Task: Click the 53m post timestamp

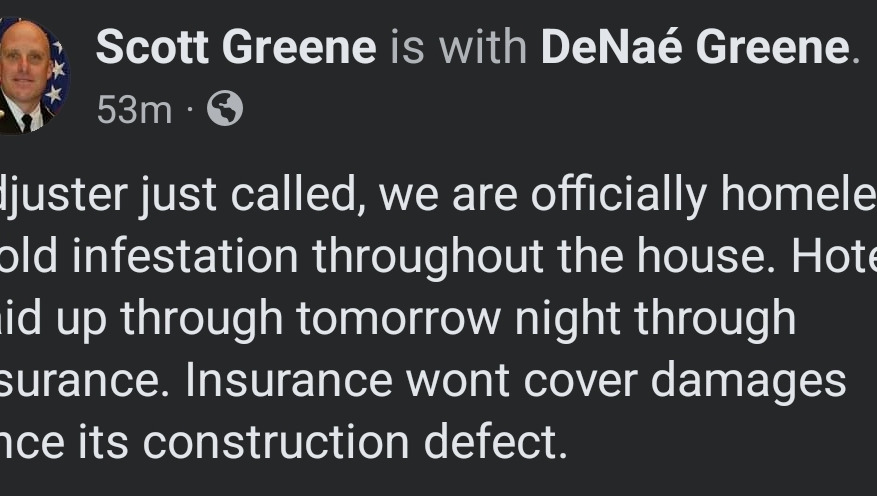Action: 134,109
